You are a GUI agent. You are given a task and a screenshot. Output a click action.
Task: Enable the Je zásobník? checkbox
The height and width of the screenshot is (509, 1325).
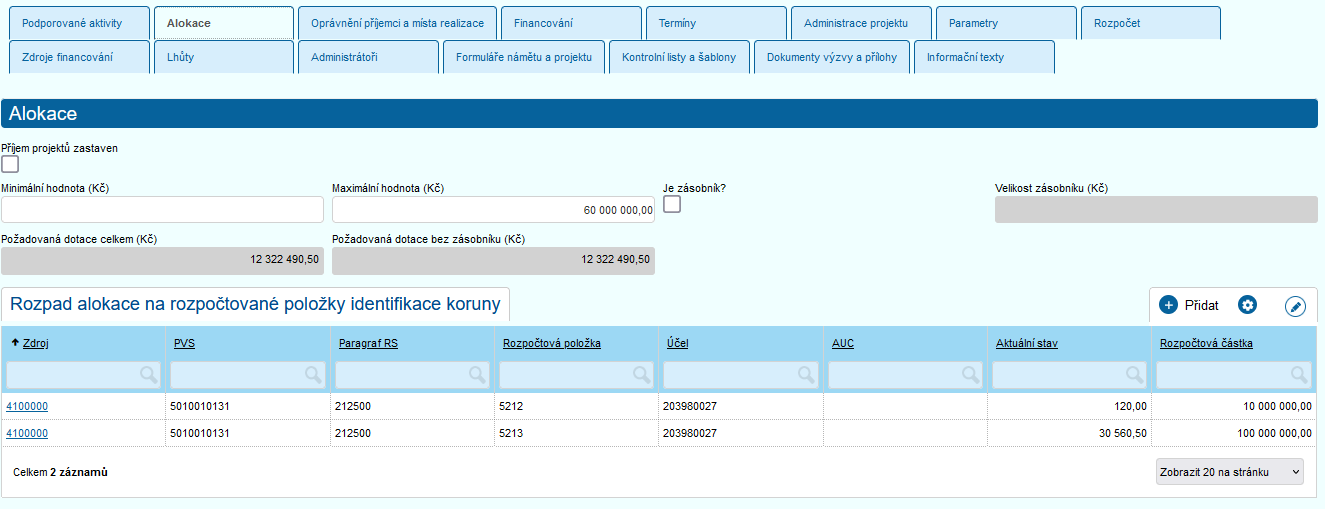pos(672,204)
